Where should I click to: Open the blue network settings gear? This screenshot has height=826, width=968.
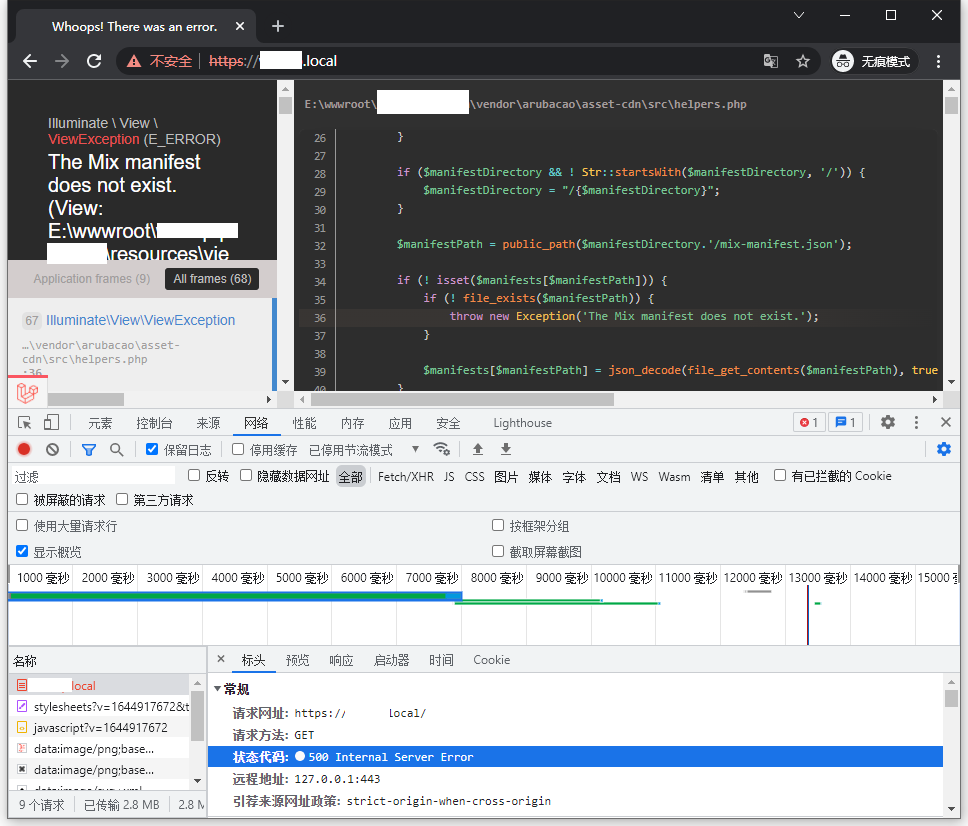pos(944,450)
